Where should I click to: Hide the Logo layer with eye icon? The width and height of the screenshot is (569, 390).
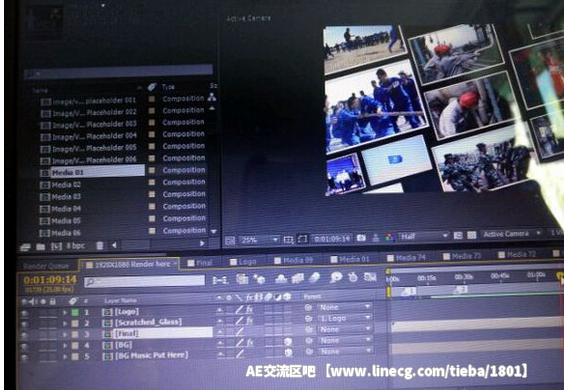[25, 313]
